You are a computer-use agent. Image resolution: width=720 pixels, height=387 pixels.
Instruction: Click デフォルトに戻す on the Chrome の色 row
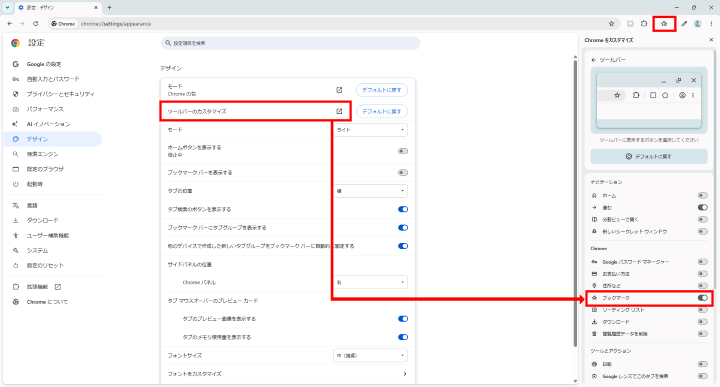pos(382,90)
